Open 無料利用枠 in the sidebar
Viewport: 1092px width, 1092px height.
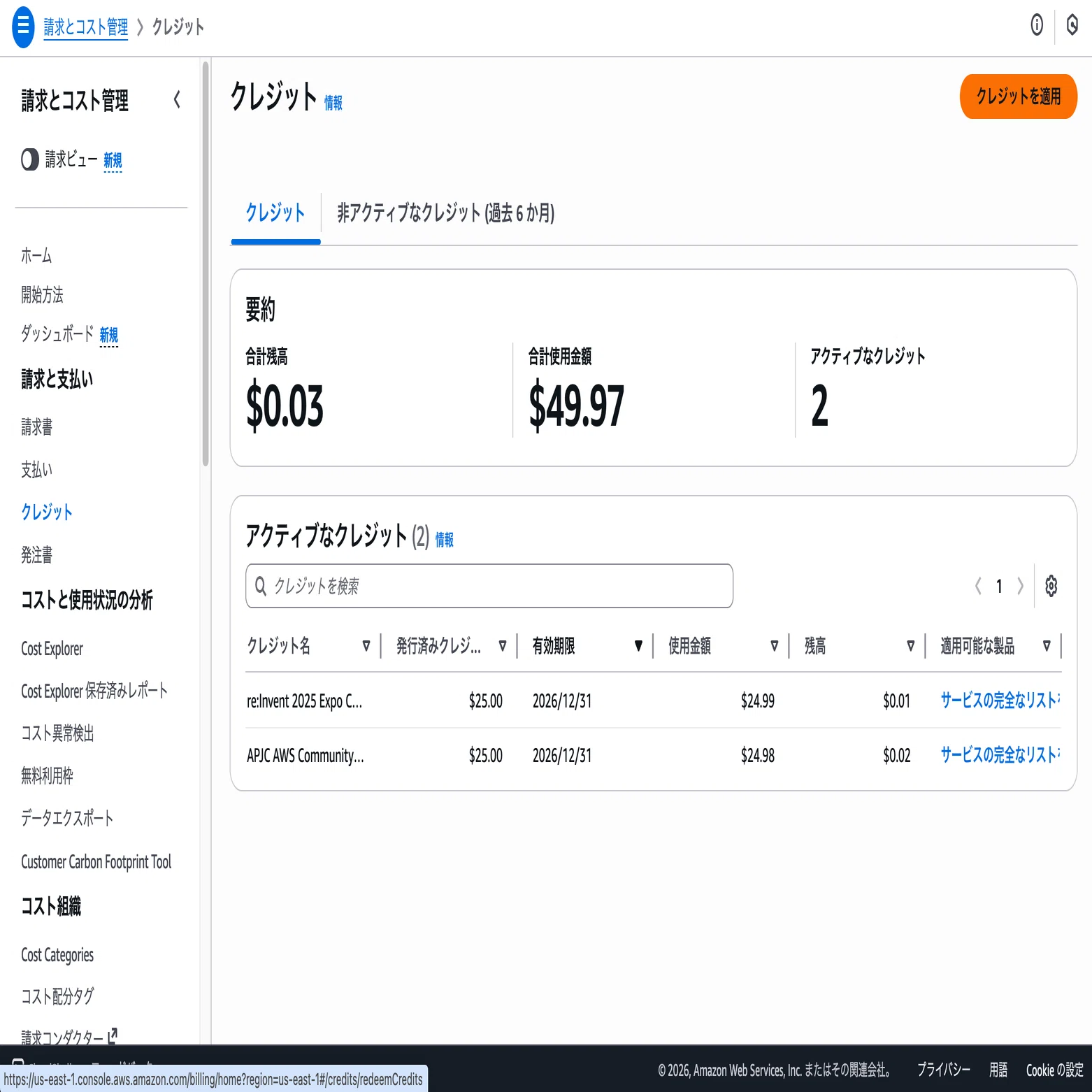coord(47,775)
